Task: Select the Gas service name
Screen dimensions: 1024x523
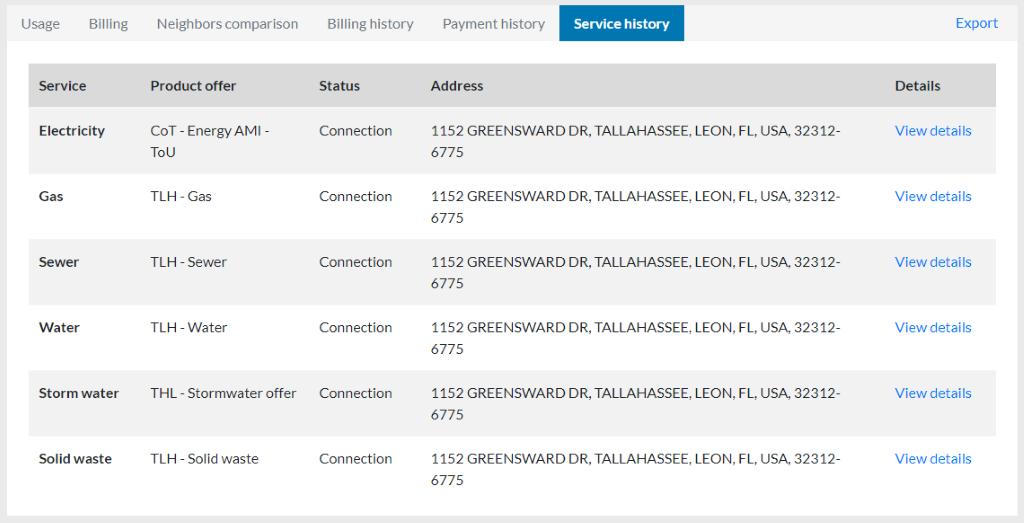Action: (x=51, y=196)
